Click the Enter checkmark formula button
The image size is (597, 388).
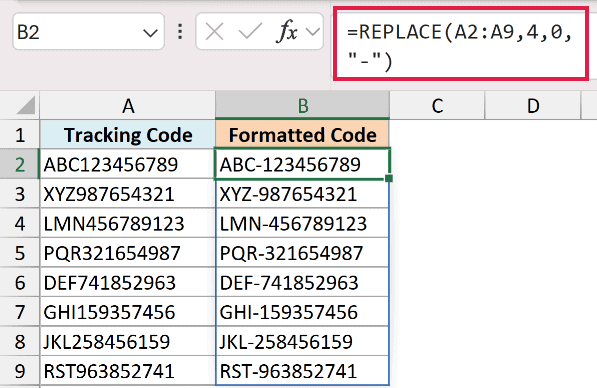250,31
